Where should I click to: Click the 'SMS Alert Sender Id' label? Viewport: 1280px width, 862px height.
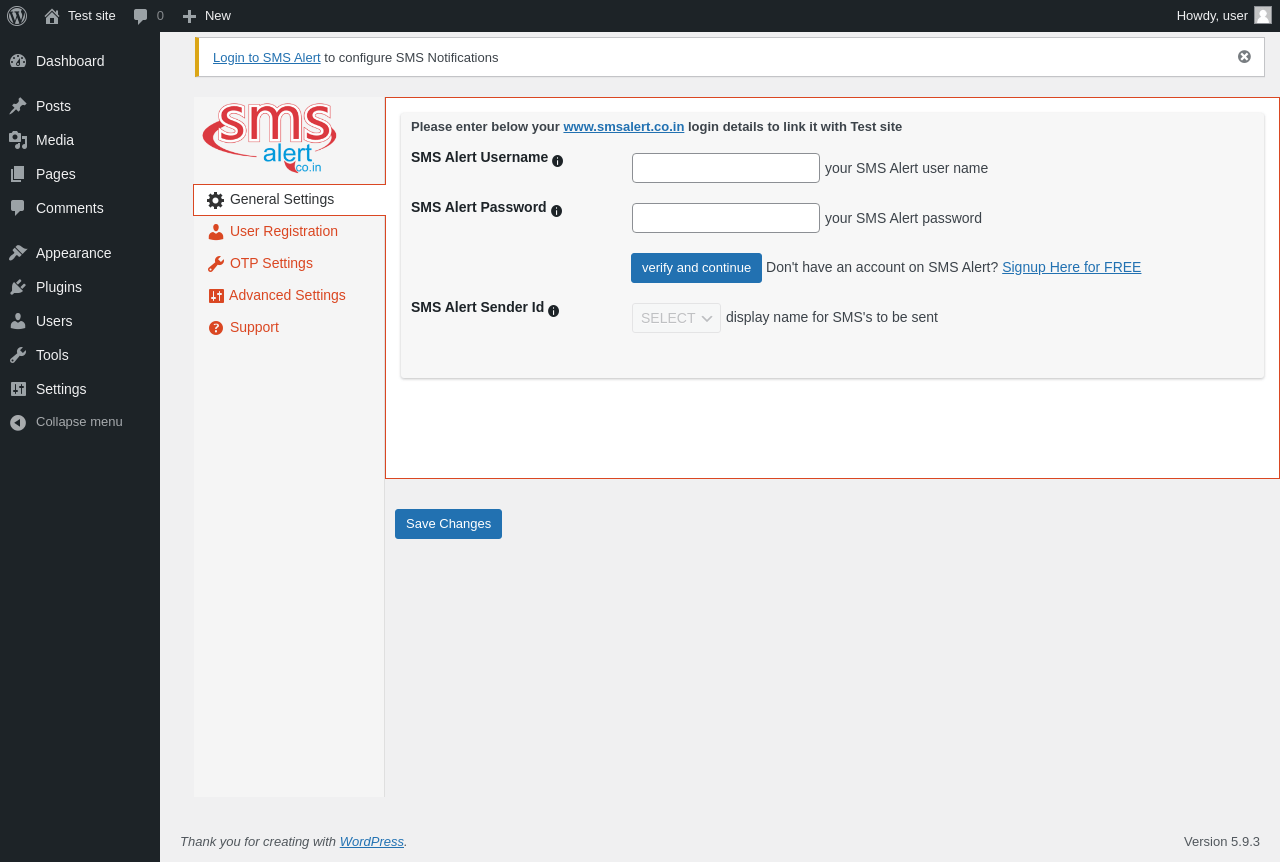tap(477, 307)
